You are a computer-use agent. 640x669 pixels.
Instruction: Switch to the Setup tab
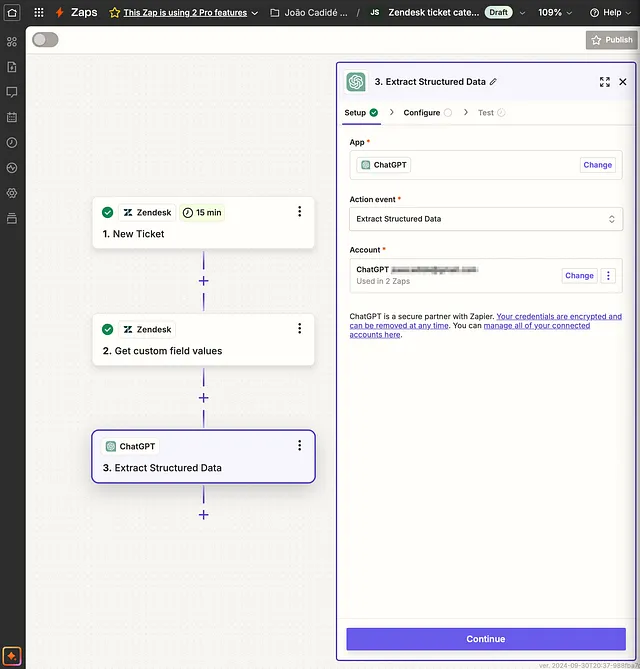click(x=361, y=113)
